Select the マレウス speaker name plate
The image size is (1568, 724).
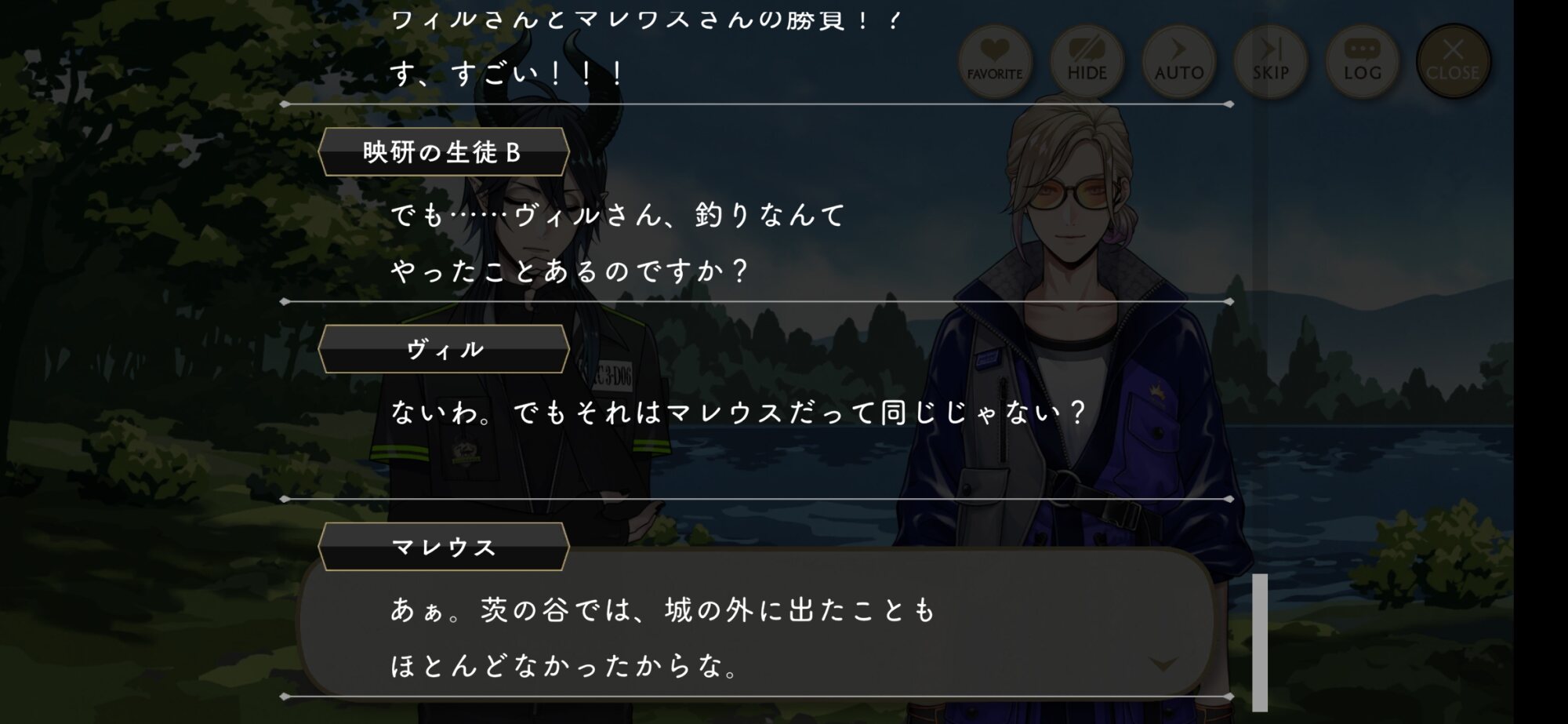443,547
